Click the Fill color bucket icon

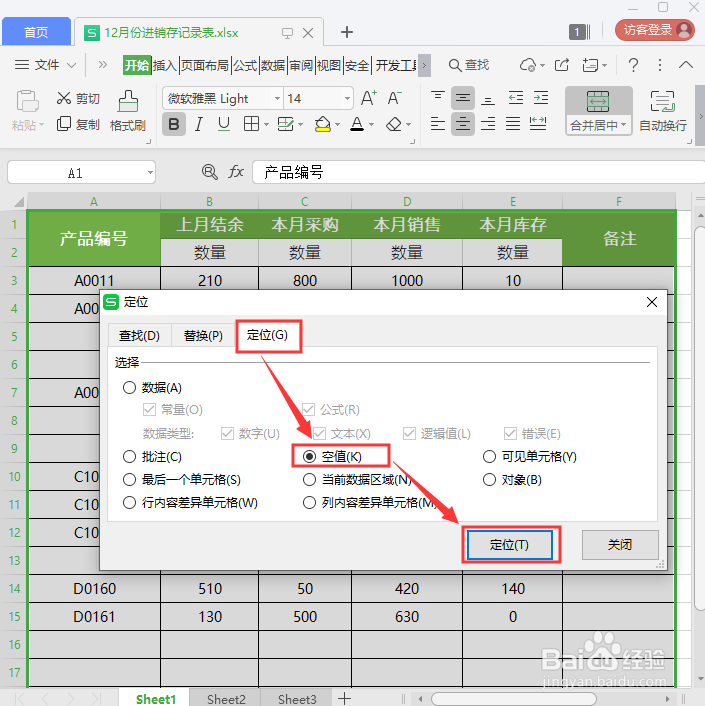(x=323, y=124)
